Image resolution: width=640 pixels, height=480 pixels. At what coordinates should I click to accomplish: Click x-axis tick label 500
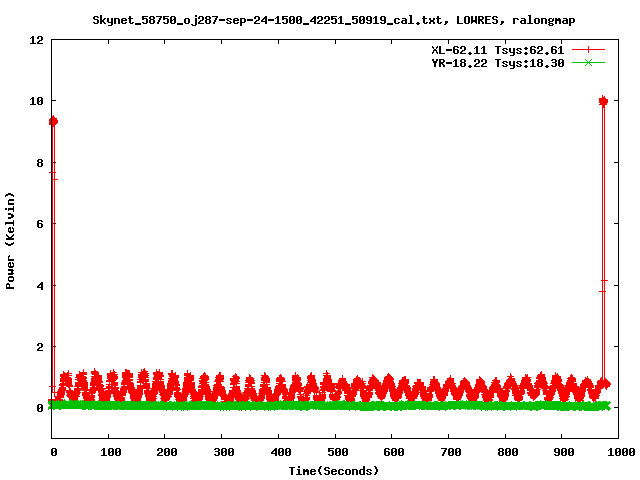338,452
